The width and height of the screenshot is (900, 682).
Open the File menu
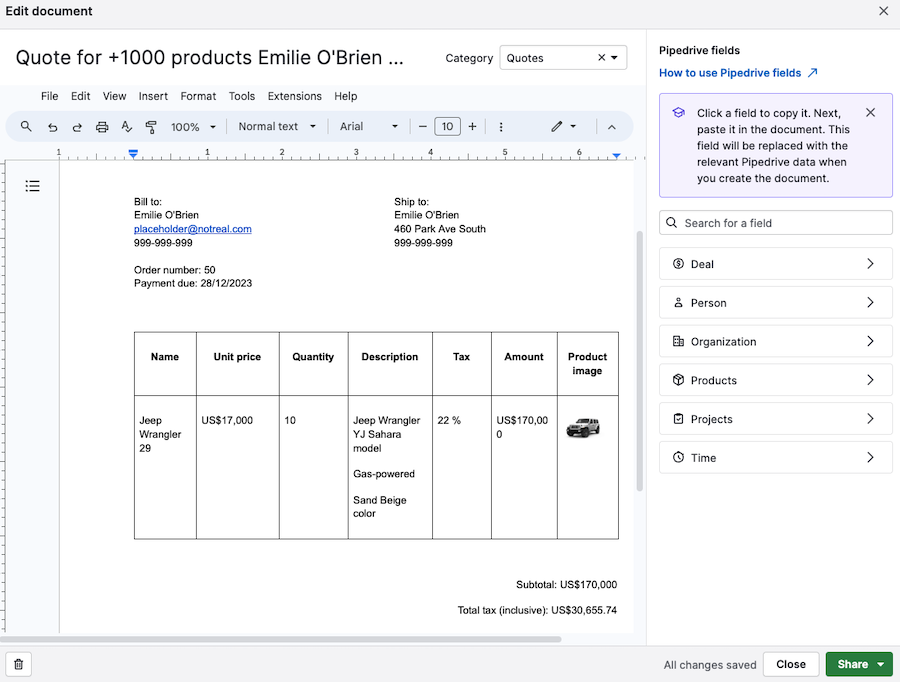click(x=49, y=96)
